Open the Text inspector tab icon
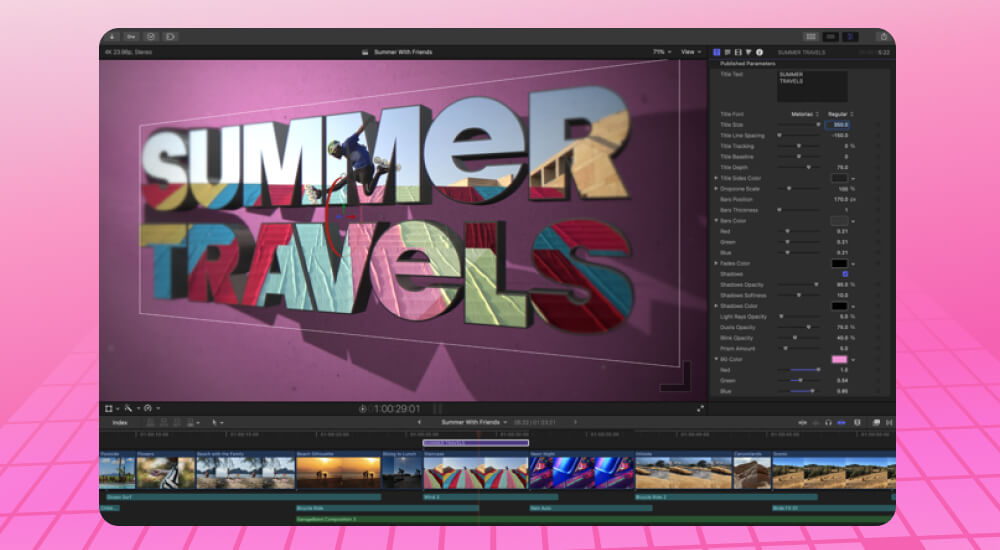Image resolution: width=1000 pixels, height=550 pixels. click(727, 52)
